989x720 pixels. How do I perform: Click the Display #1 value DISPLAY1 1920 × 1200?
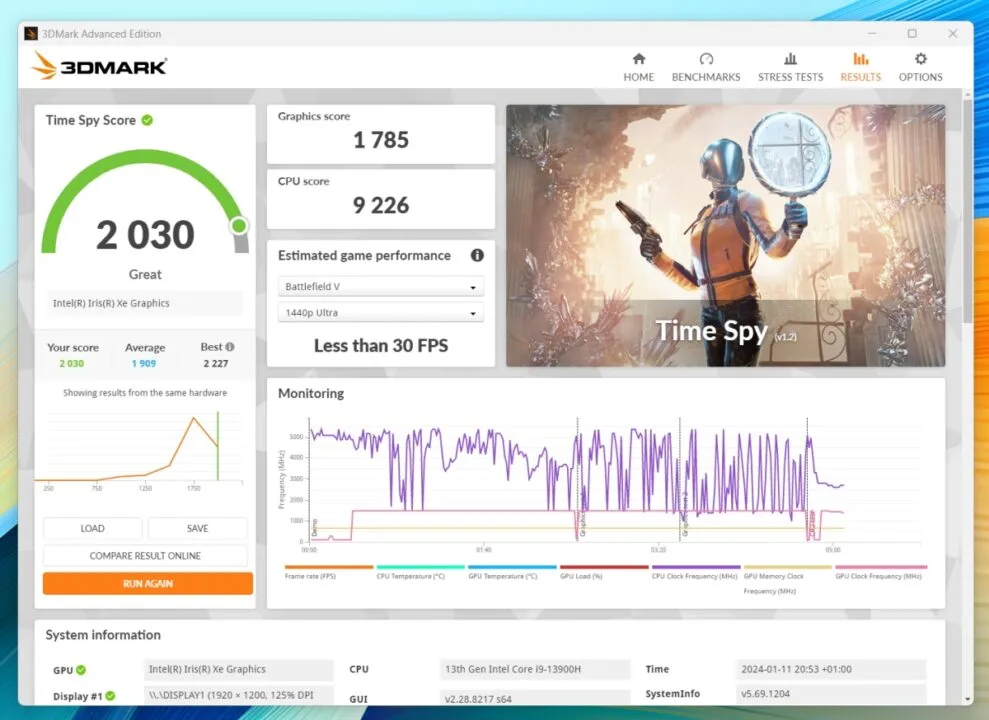coord(238,695)
